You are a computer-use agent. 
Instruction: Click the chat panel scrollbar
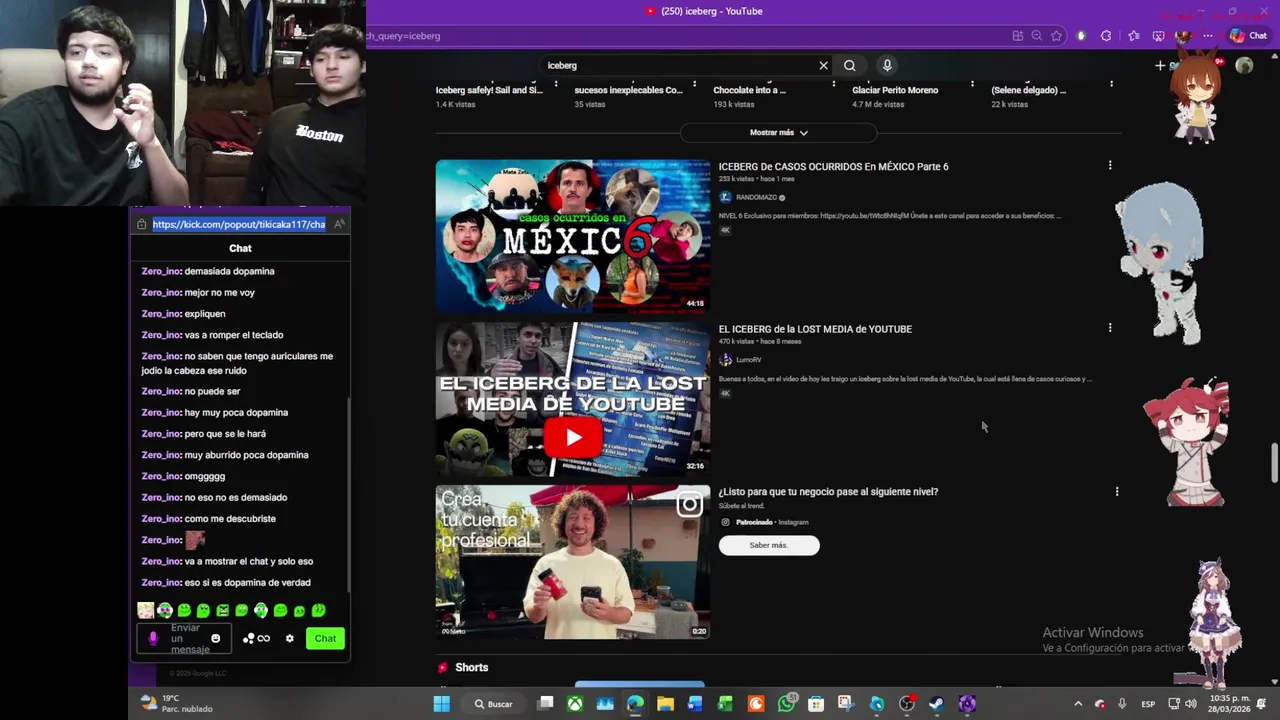pos(348,495)
